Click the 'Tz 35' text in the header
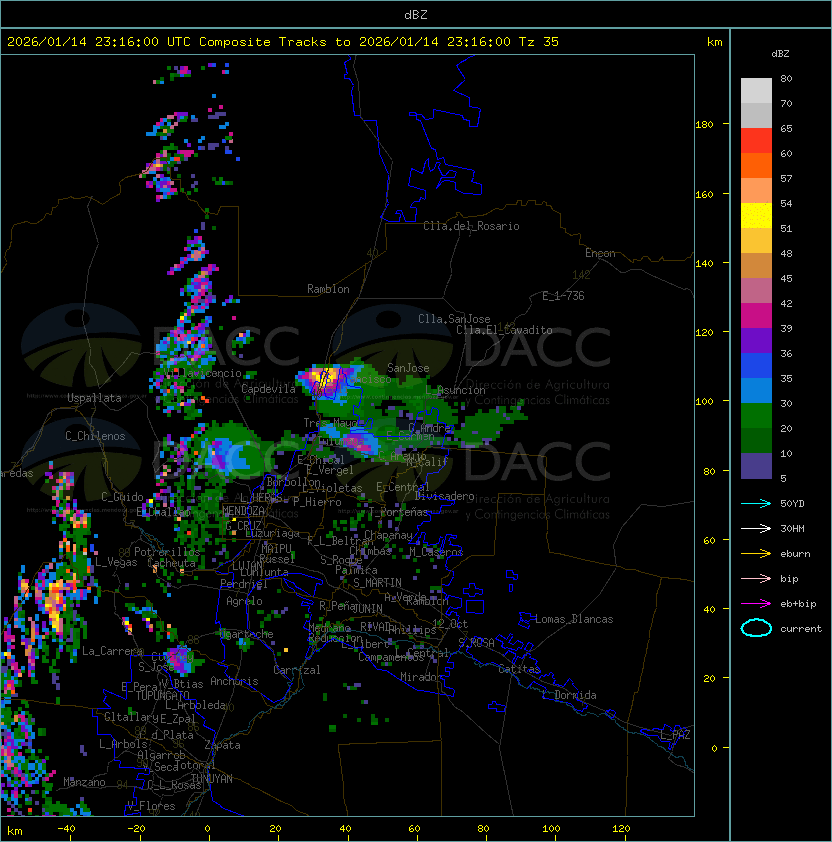 (539, 42)
